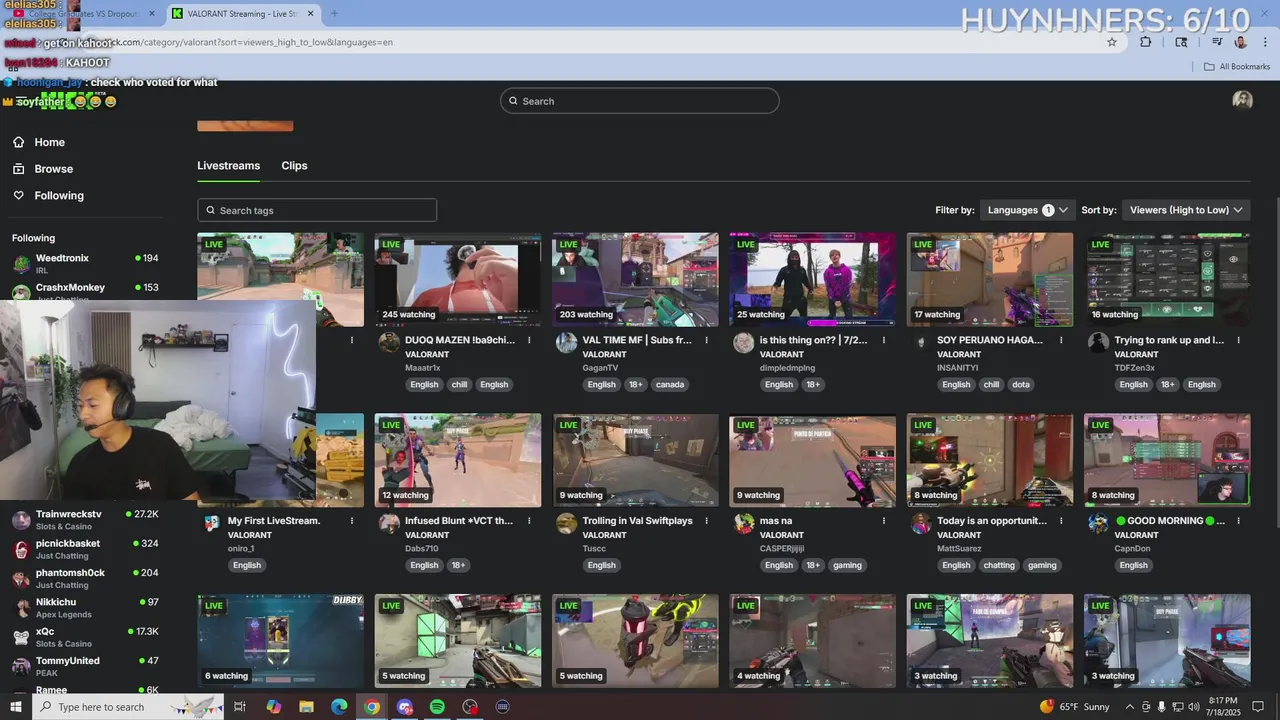Switch to the Livestreams tab

228,166
